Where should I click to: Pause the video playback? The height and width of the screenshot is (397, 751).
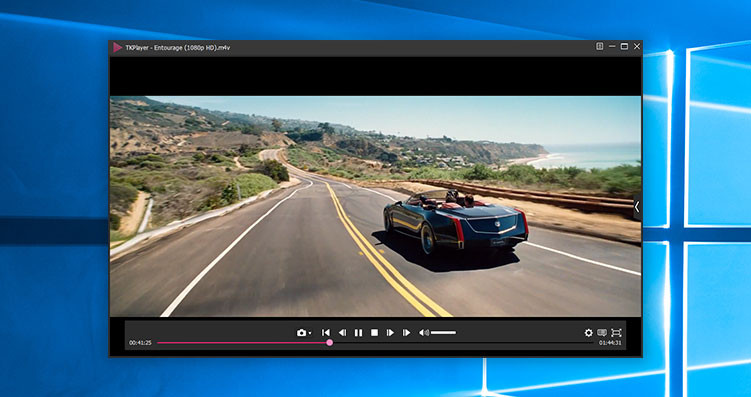coord(358,332)
